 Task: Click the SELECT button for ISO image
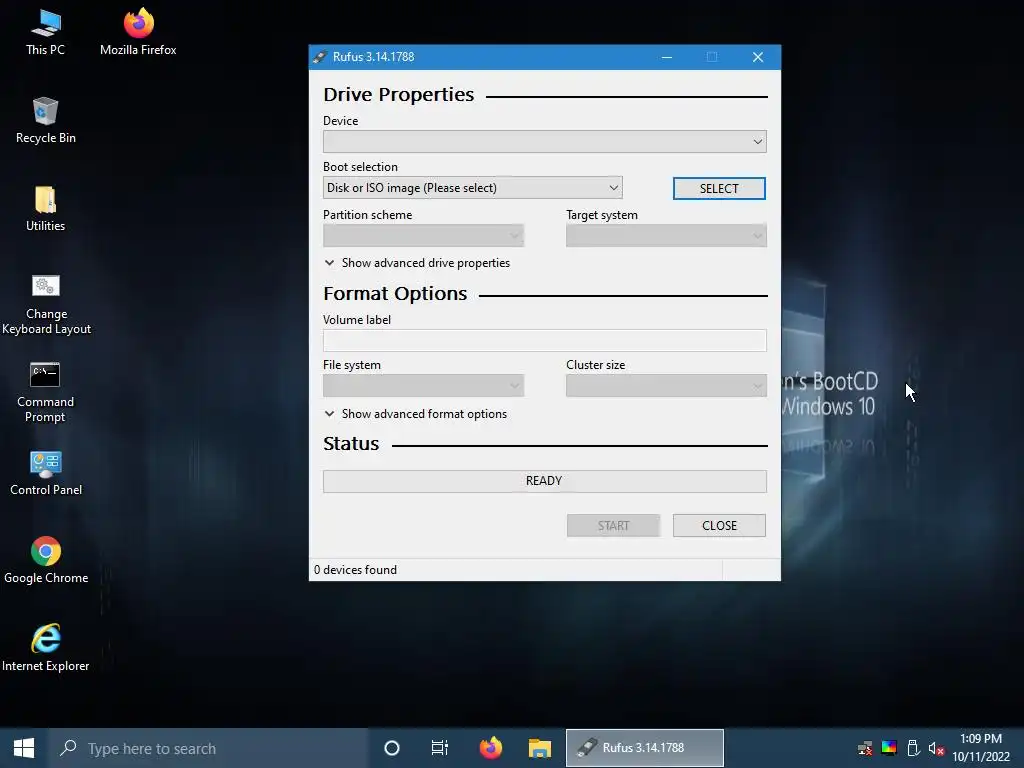point(719,189)
